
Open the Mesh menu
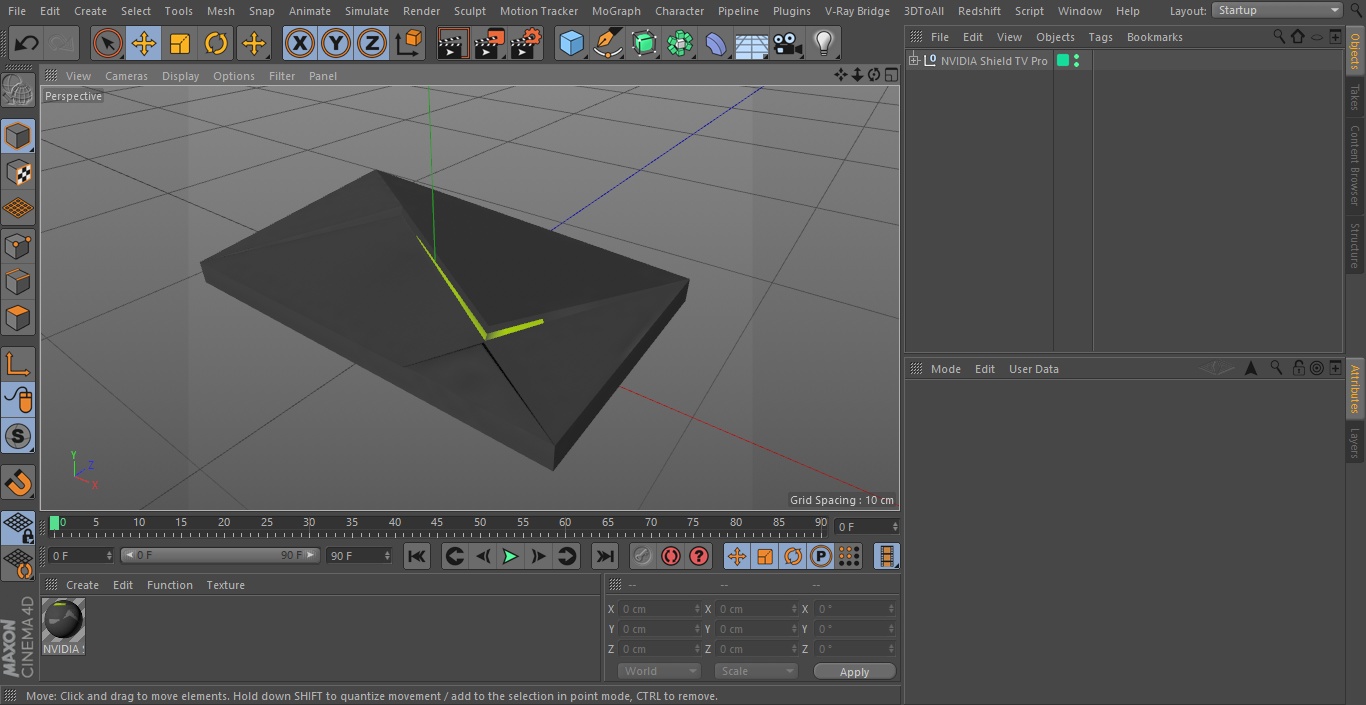pos(220,11)
